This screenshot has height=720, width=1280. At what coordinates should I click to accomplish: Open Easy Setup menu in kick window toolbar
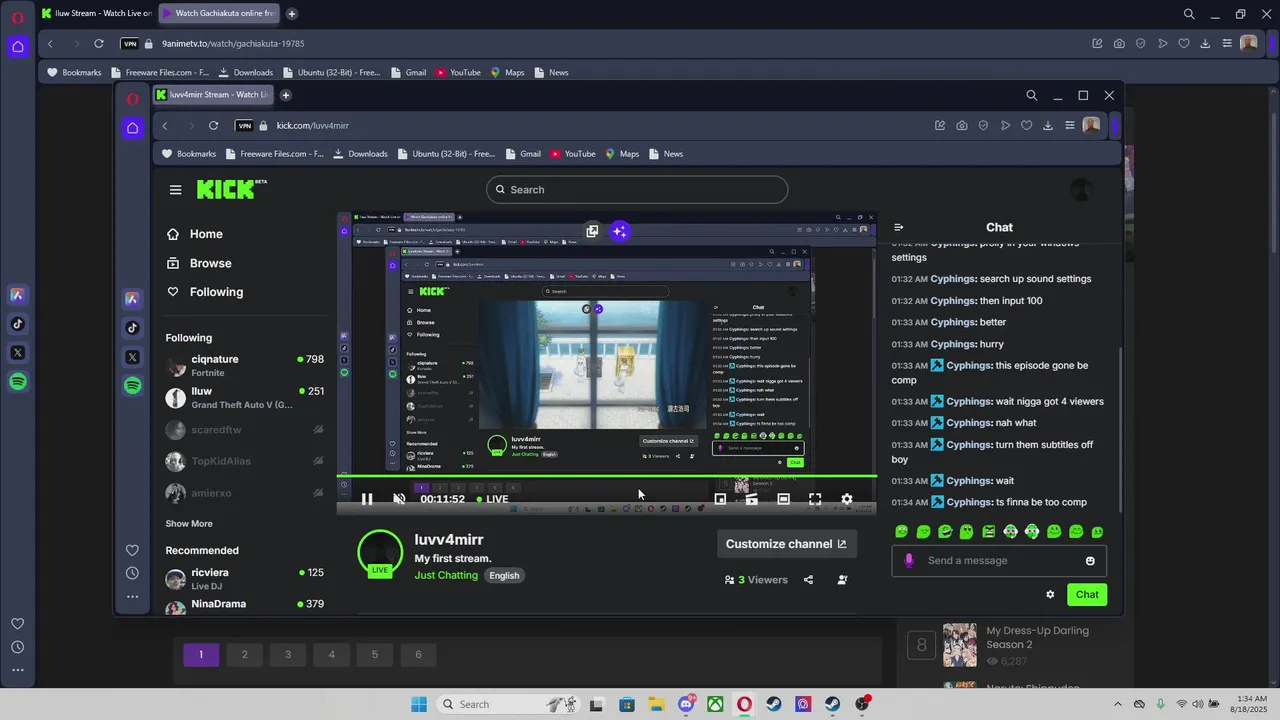(1069, 126)
